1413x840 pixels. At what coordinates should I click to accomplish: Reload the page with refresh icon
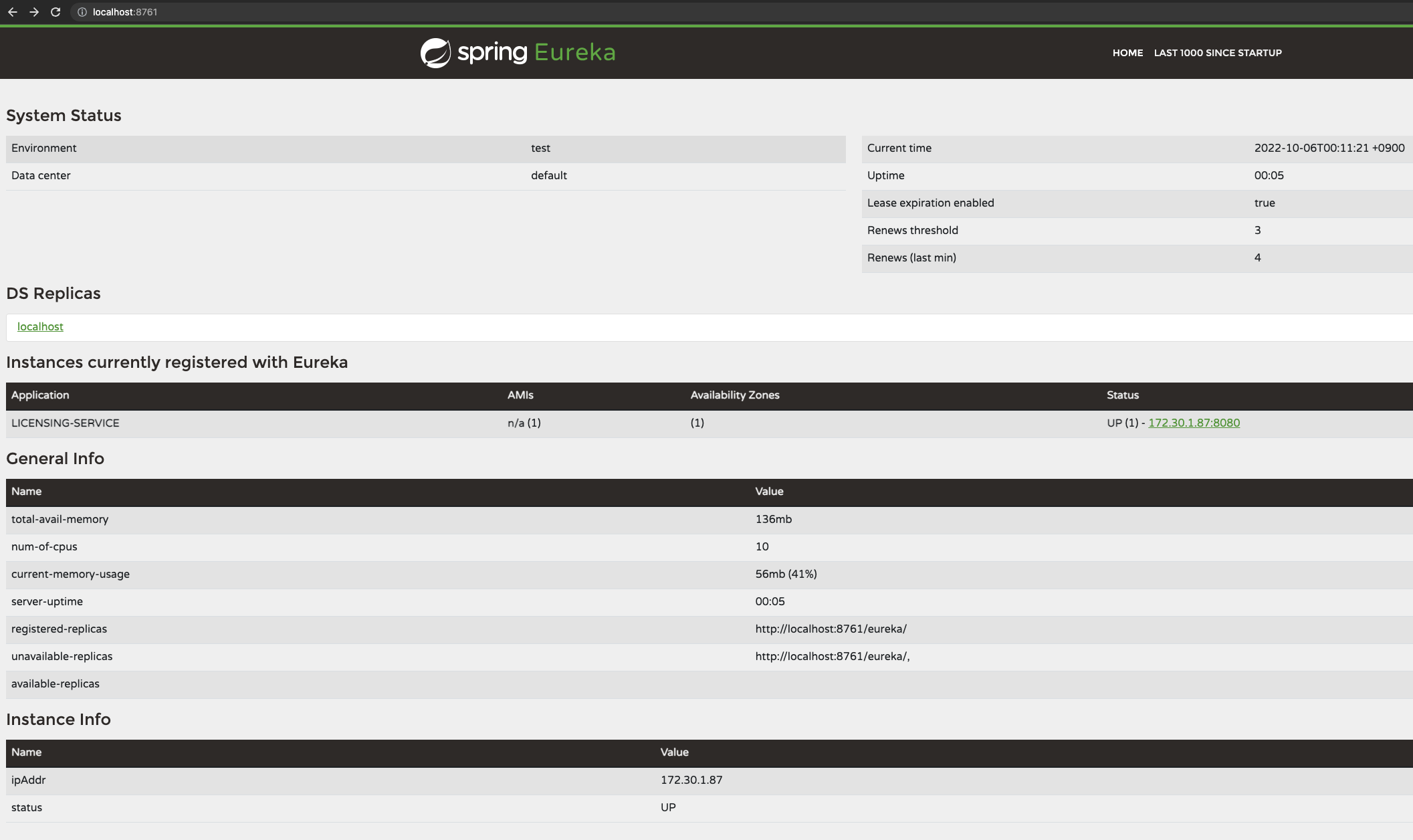[56, 12]
